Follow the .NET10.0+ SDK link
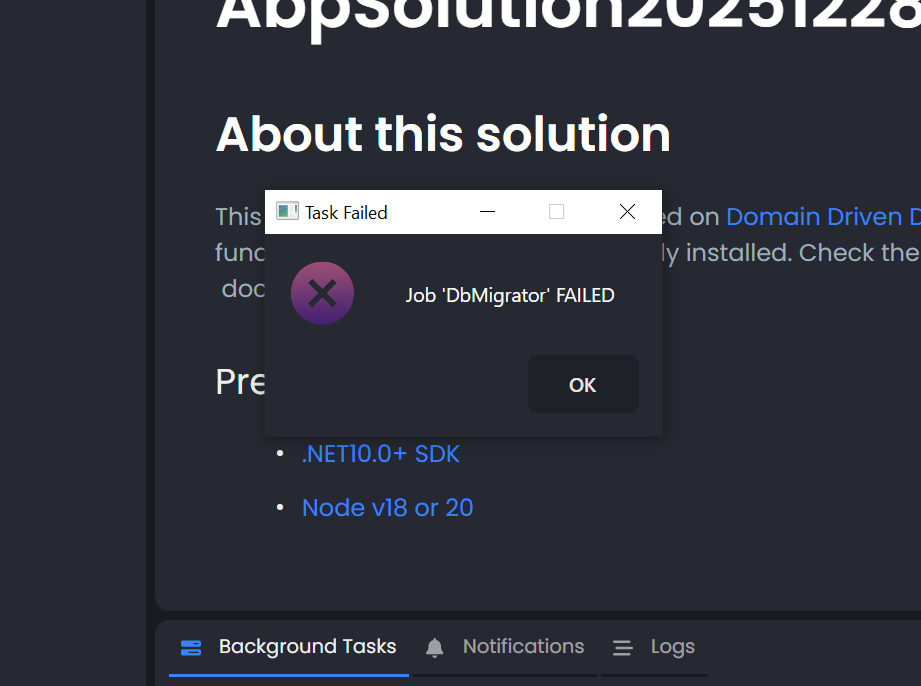921x686 pixels. coord(380,454)
